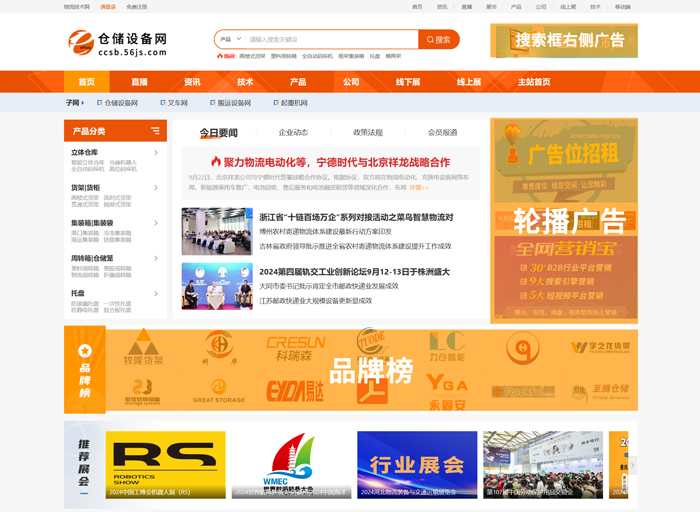Click the 仓储设备网 site logo
The width and height of the screenshot is (700, 512).
[x=118, y=42]
